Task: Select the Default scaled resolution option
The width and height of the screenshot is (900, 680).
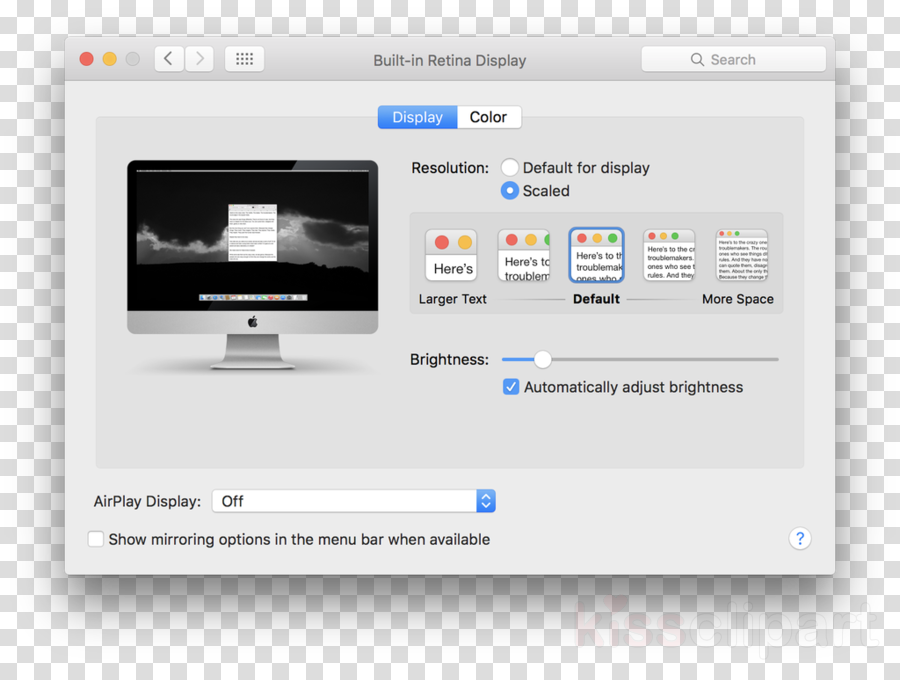Action: point(596,254)
